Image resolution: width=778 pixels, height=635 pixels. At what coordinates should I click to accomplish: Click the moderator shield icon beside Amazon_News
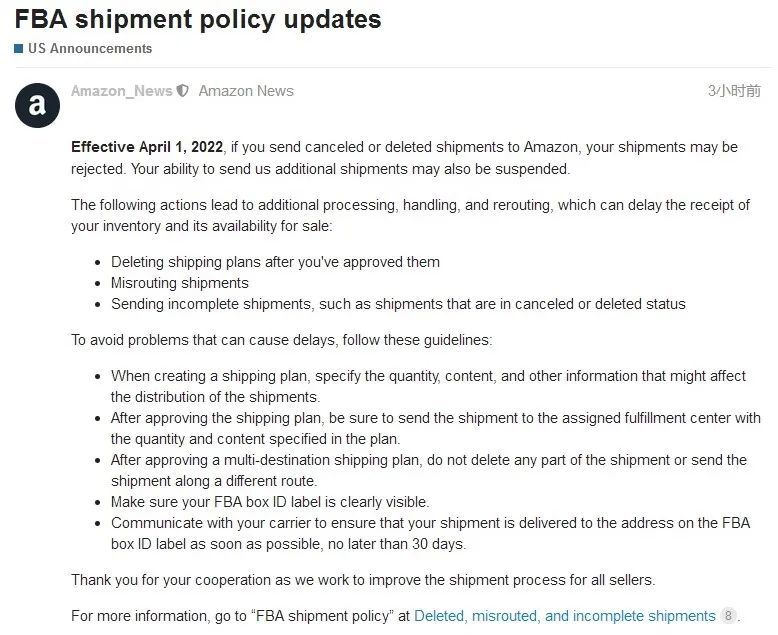pos(183,91)
